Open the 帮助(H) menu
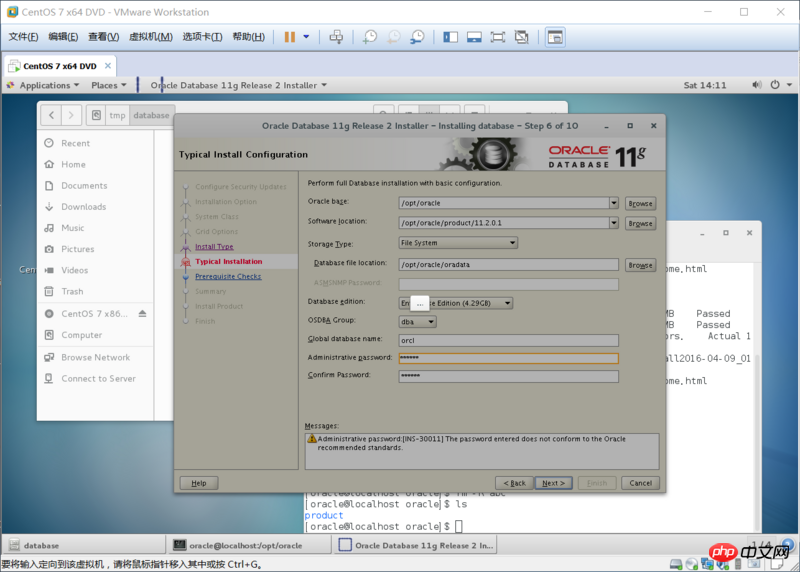Image resolution: width=800 pixels, height=572 pixels. pyautogui.click(x=248, y=37)
